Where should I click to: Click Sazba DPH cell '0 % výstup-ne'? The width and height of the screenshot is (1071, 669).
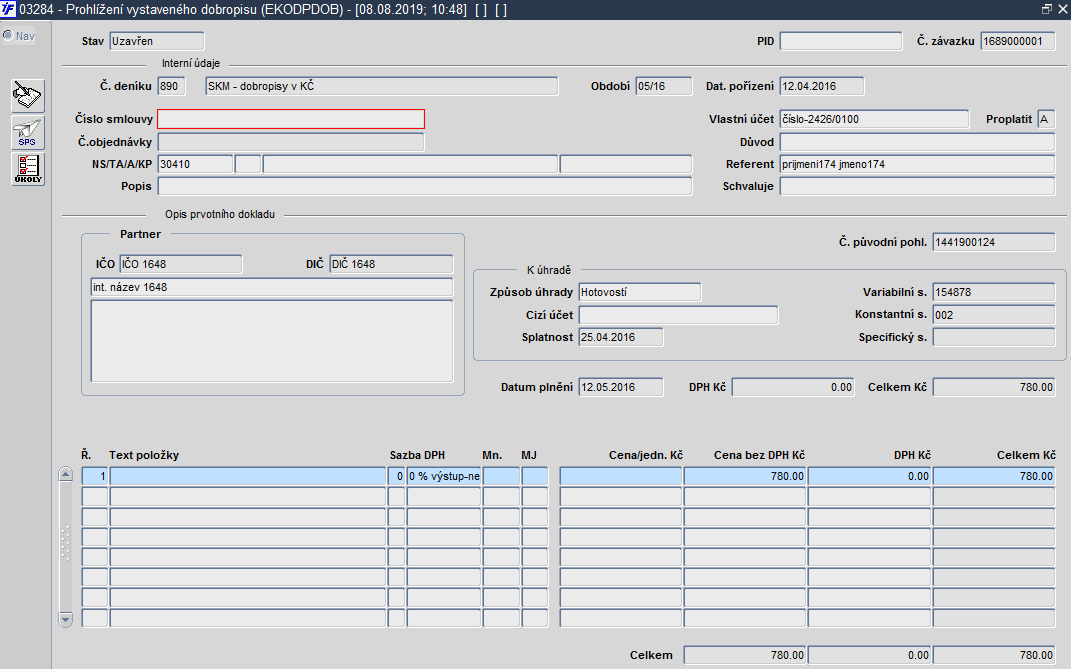tap(444, 476)
